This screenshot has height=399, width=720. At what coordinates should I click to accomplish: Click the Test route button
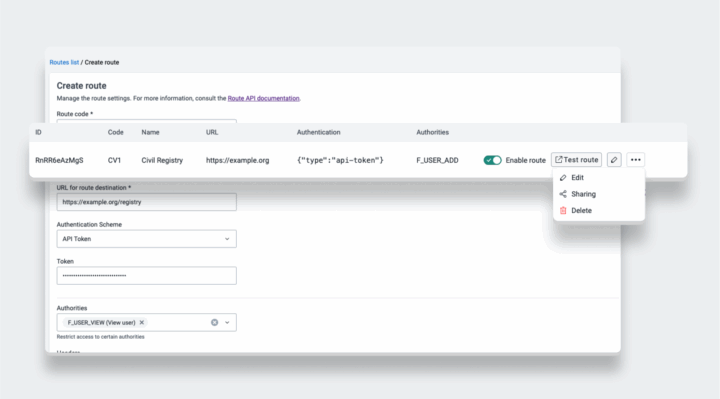coord(576,160)
